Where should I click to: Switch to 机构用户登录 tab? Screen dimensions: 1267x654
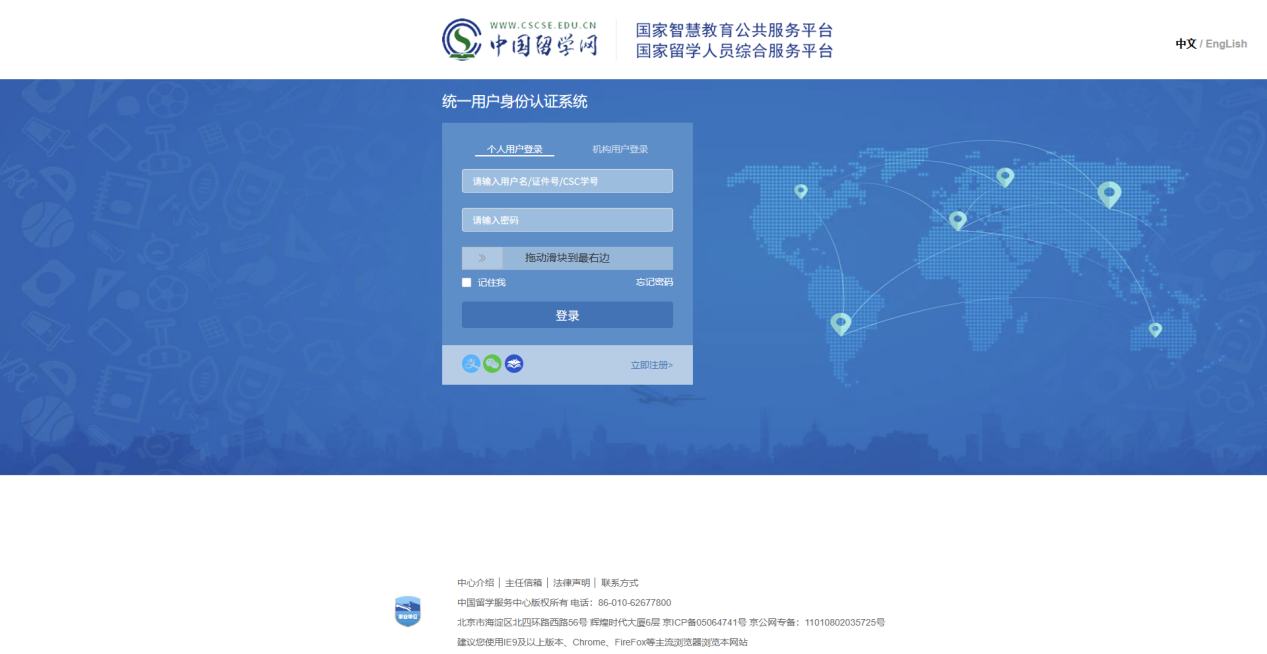[620, 149]
